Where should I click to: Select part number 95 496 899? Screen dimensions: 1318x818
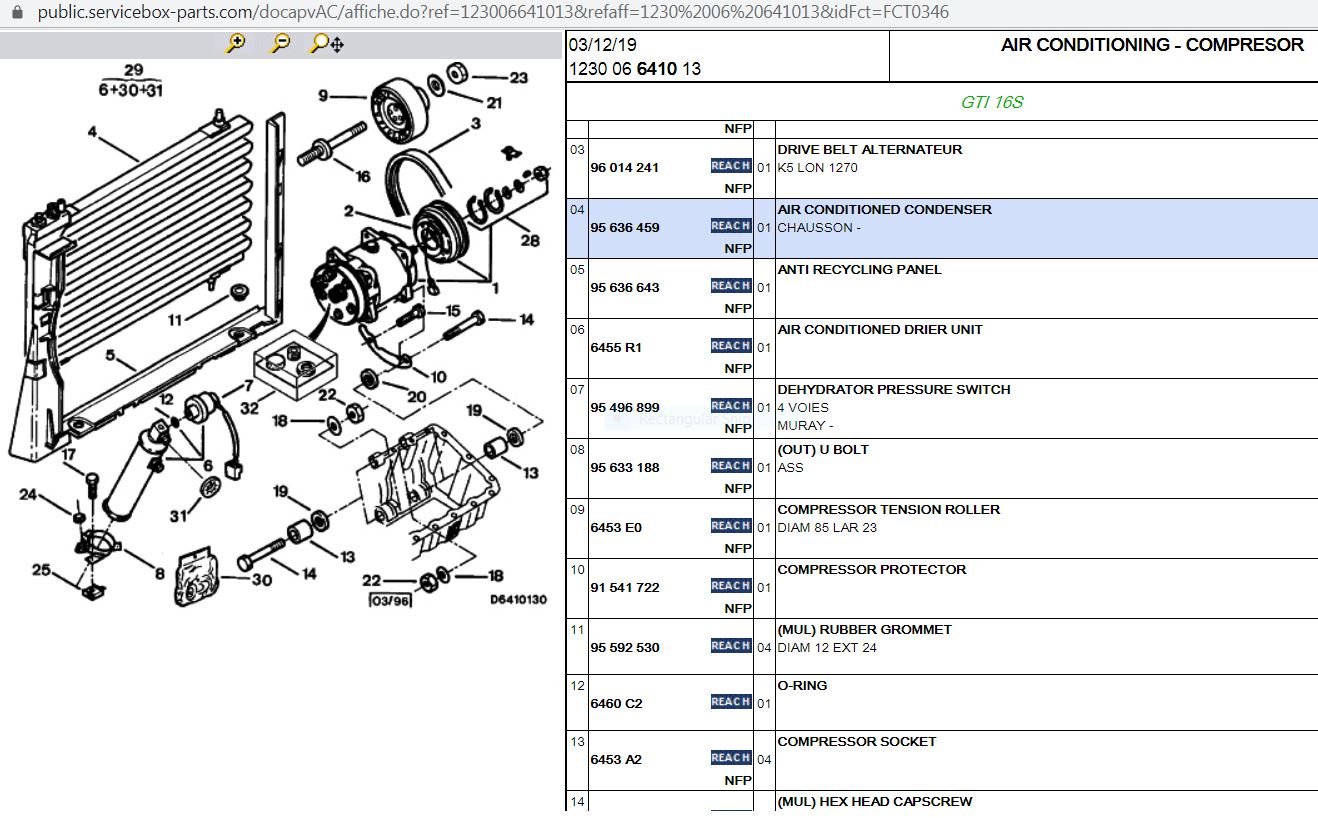pos(625,408)
